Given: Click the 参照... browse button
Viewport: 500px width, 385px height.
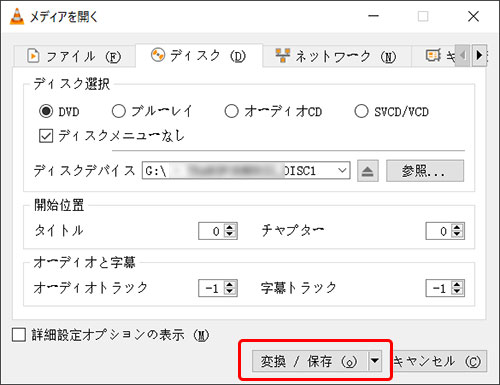Looking at the screenshot, I should pyautogui.click(x=425, y=171).
